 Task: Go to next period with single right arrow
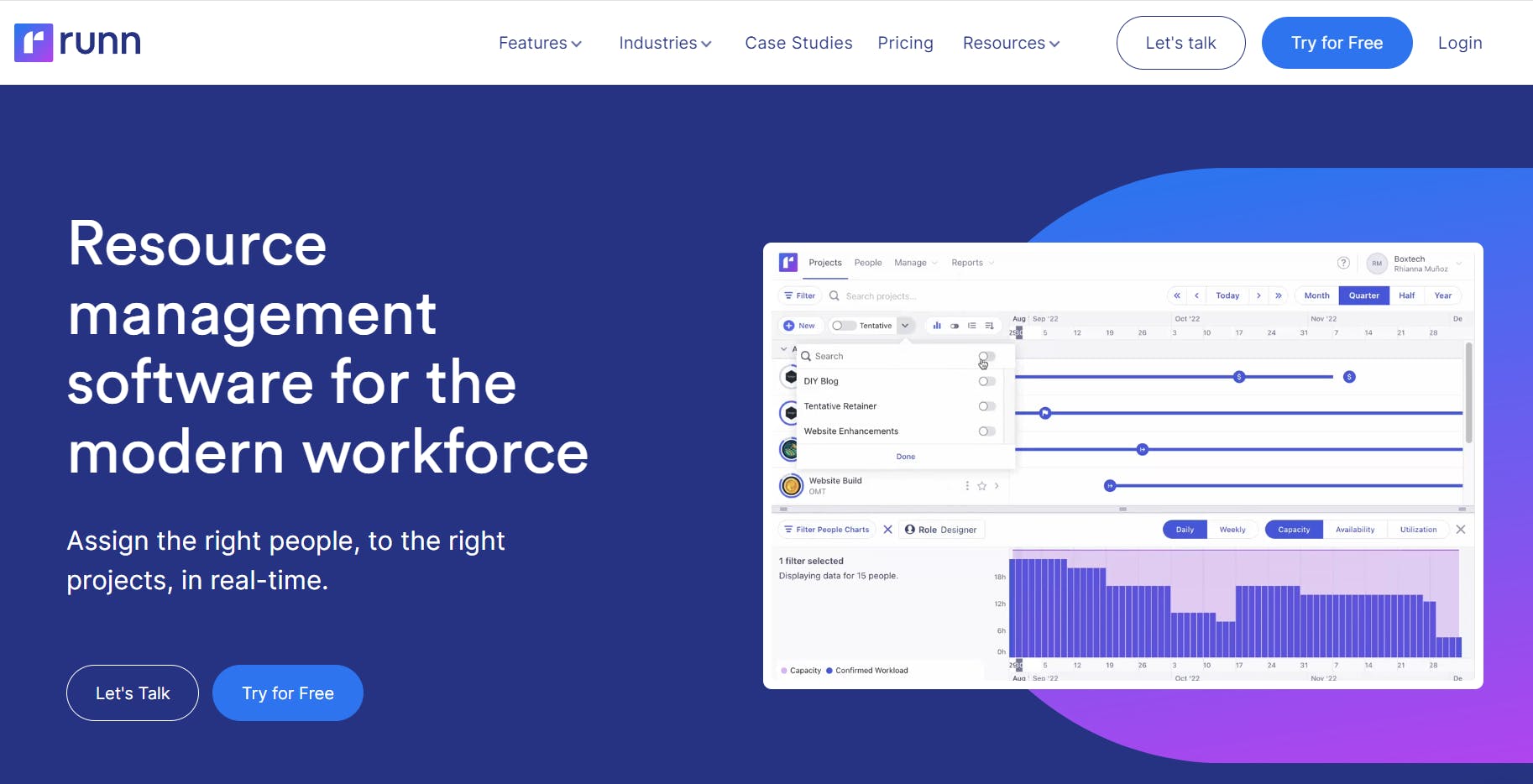coord(1258,295)
